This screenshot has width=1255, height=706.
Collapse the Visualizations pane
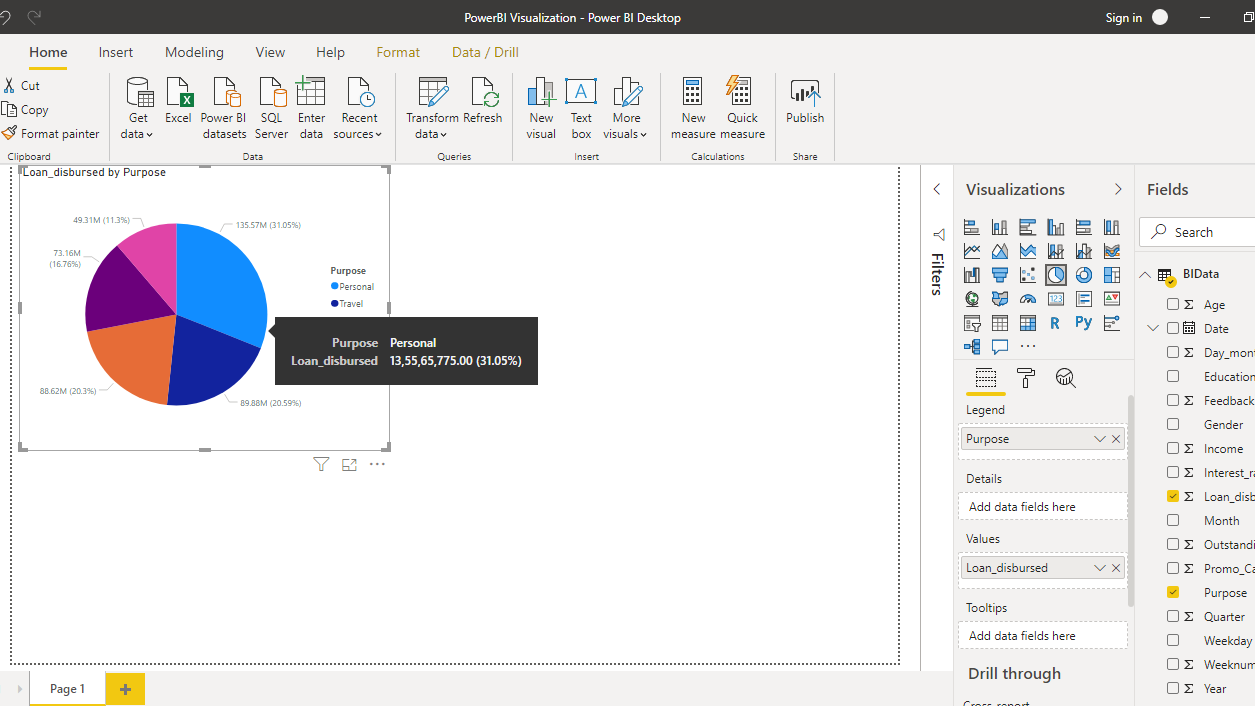1118,189
